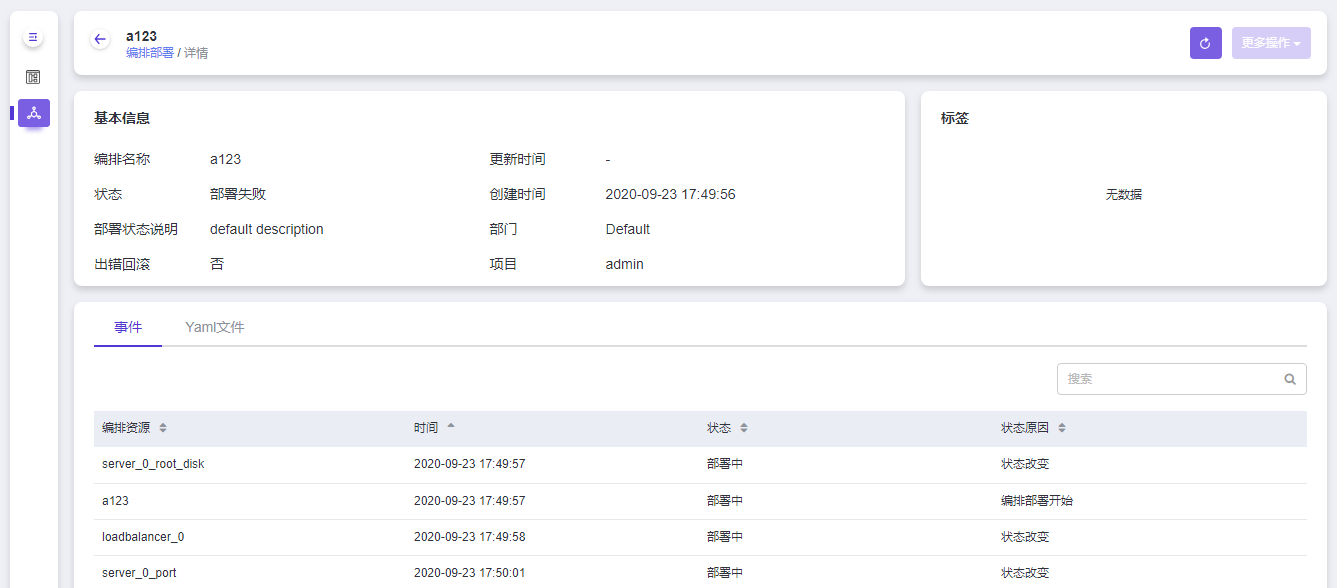
Task: Click the a123 event row
Action: 115,501
